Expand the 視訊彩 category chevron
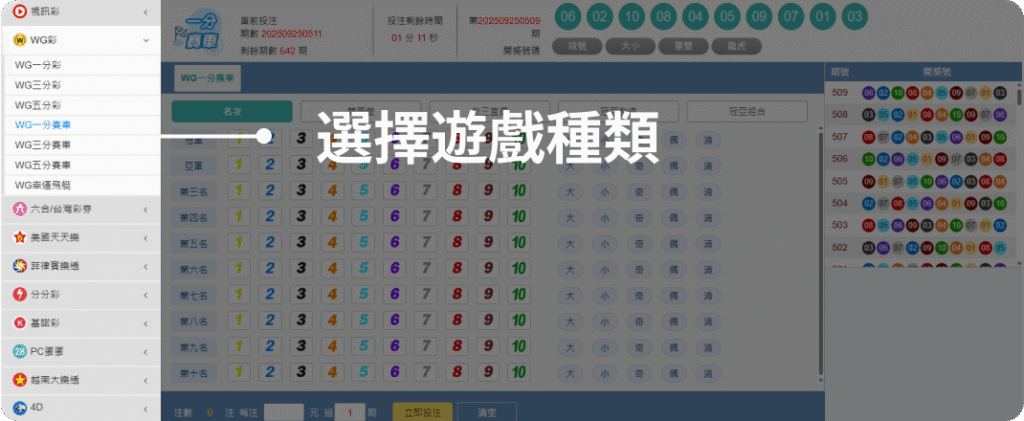The image size is (1024, 421). [146, 12]
